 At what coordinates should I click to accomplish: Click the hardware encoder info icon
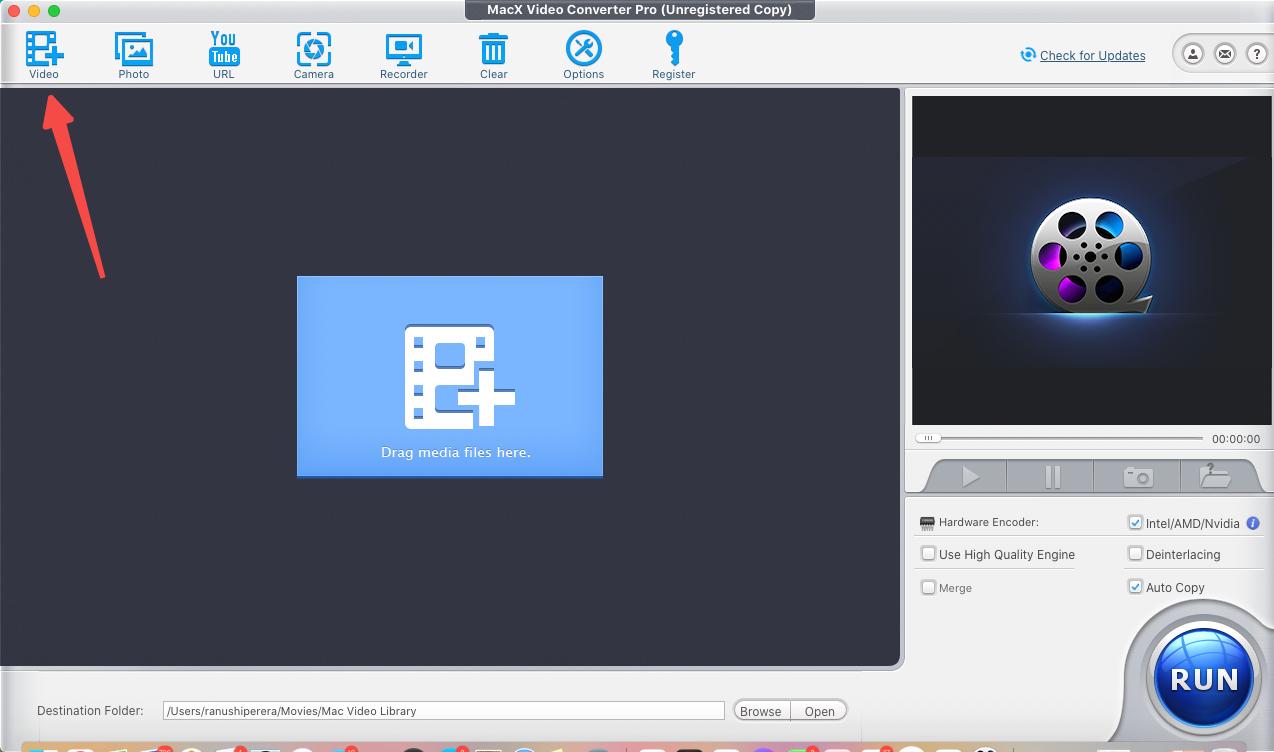[1253, 522]
